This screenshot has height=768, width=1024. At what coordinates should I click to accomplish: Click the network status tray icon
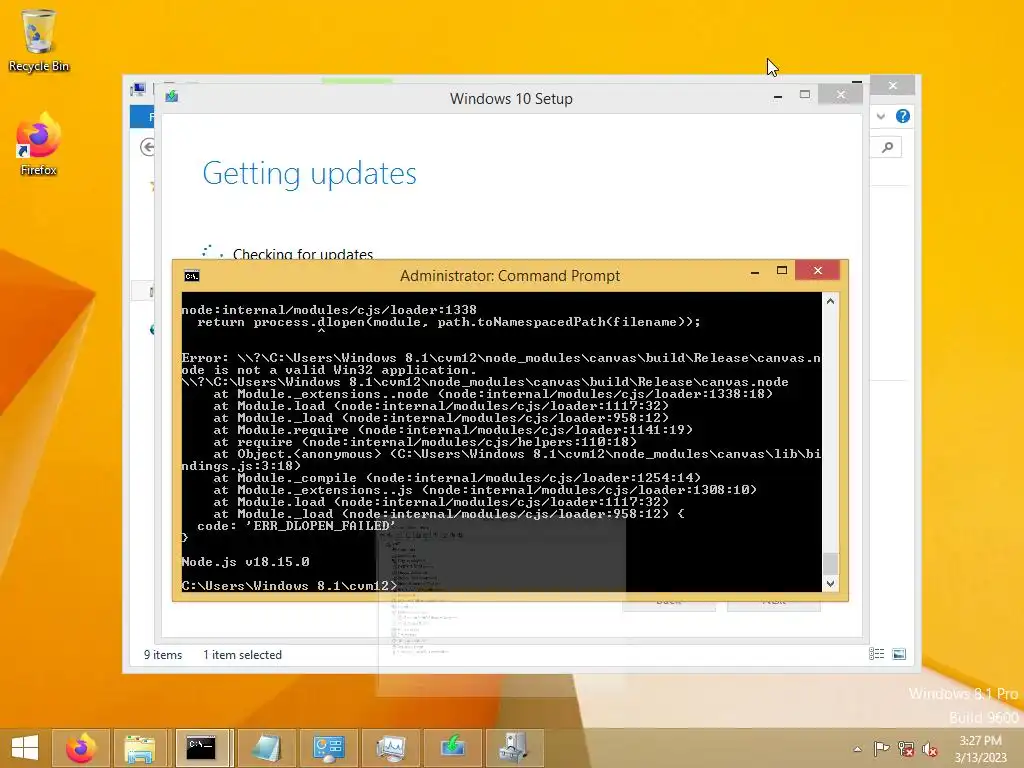(x=906, y=749)
